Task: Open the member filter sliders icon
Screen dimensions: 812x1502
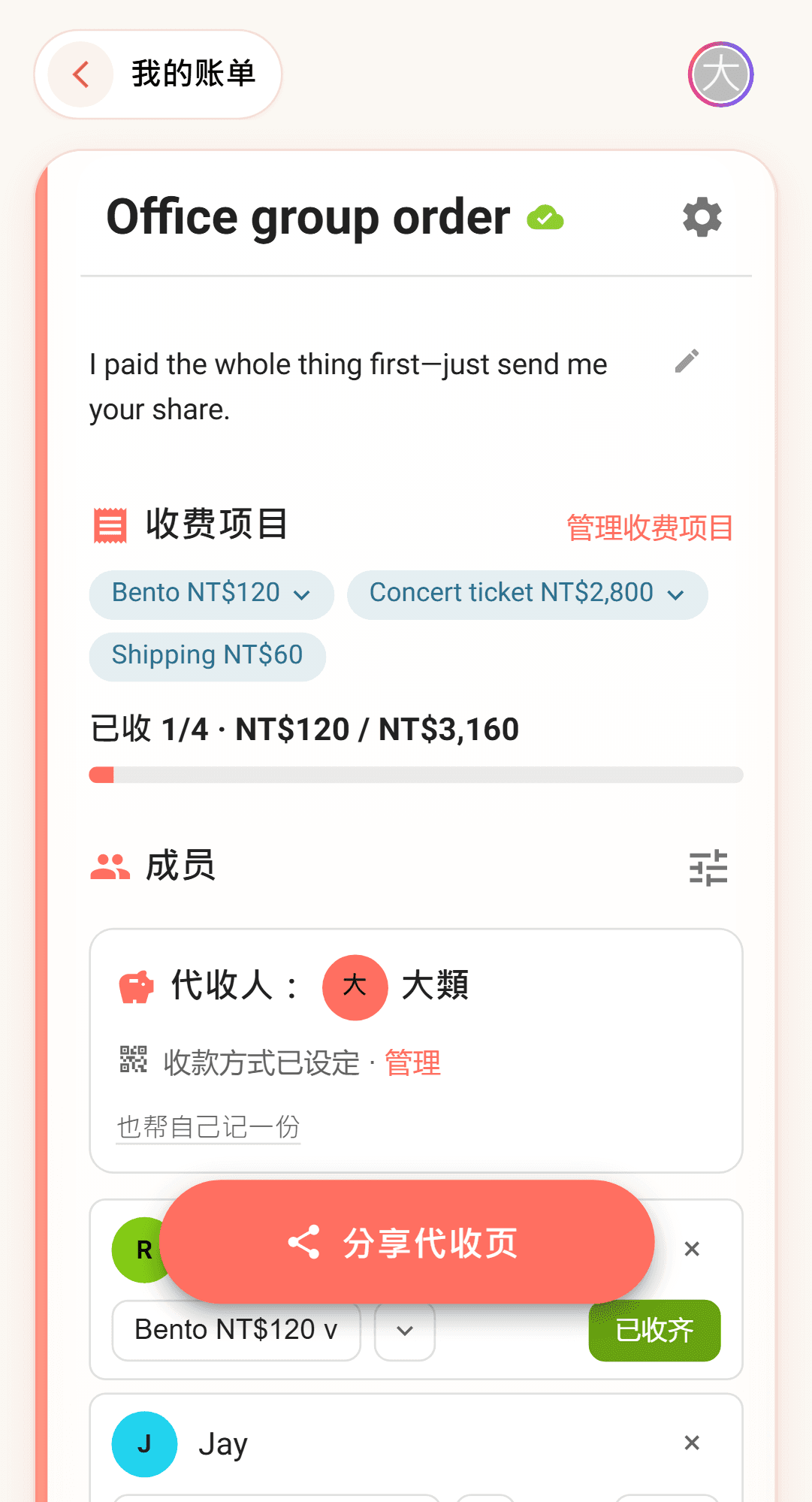Action: coord(708,868)
